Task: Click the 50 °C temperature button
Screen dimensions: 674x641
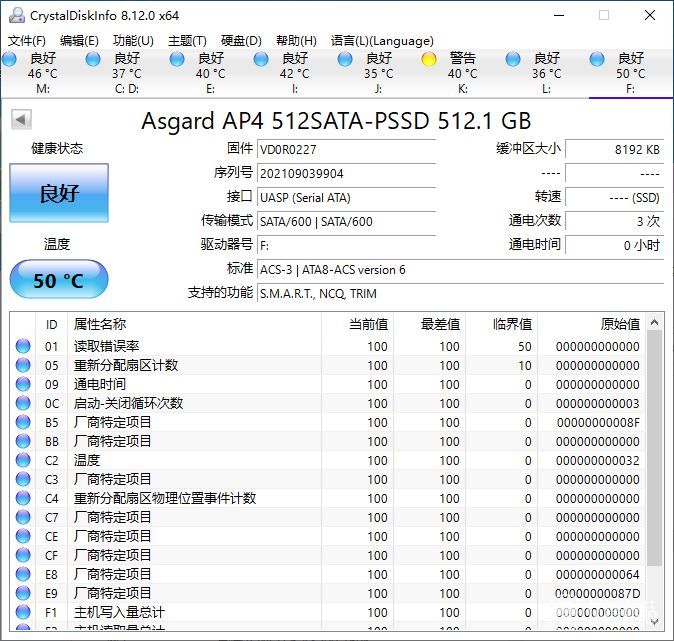Action: 59,279
